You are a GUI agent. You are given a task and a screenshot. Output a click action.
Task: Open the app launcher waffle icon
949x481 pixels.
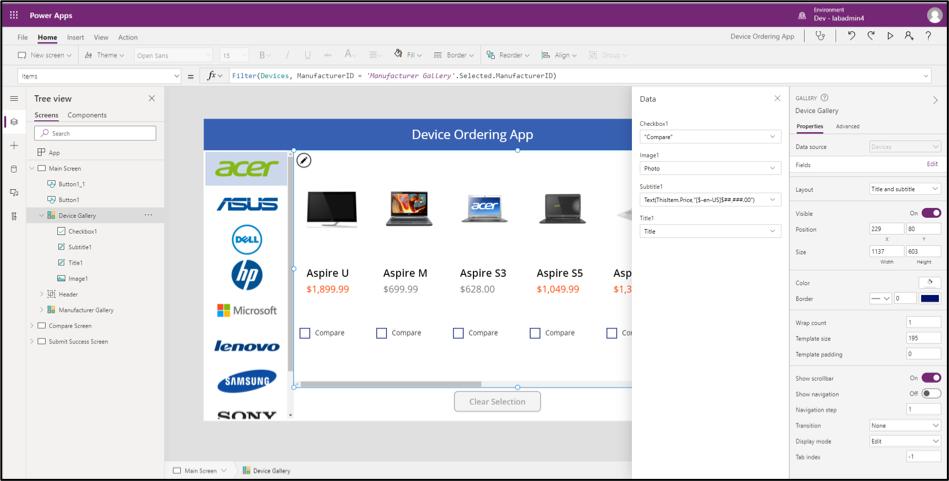(14, 15)
